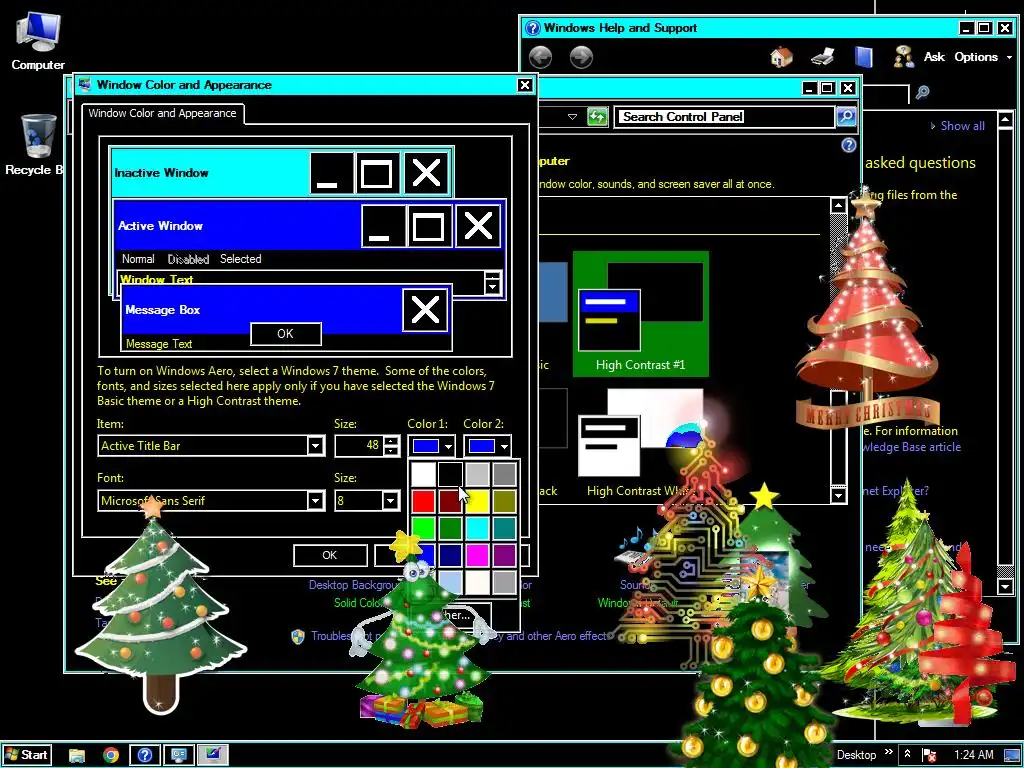This screenshot has width=1024, height=768.
Task: Select the Window Color and Appearance tab
Action: click(x=163, y=114)
